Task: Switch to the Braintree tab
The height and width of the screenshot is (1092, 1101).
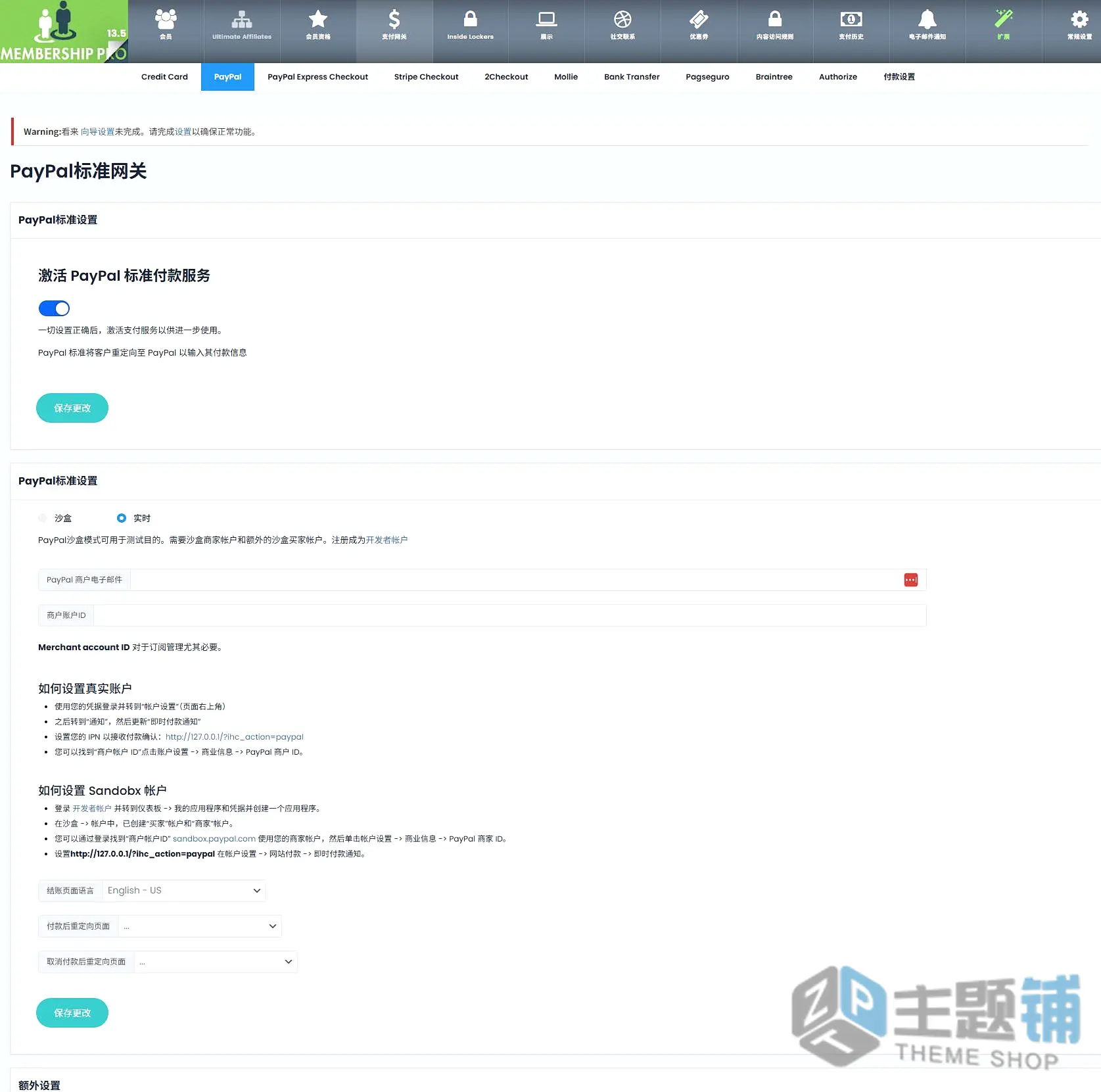Action: (x=774, y=77)
